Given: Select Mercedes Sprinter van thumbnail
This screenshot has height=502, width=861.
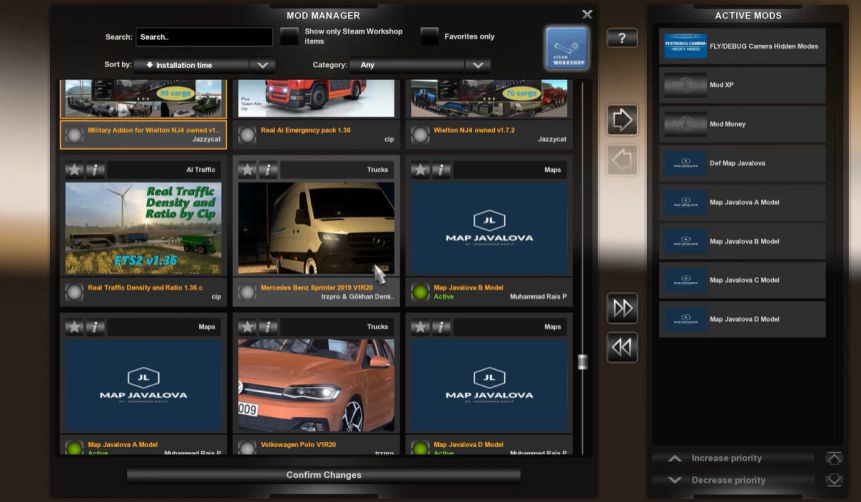Looking at the screenshot, I should pyautogui.click(x=316, y=228).
